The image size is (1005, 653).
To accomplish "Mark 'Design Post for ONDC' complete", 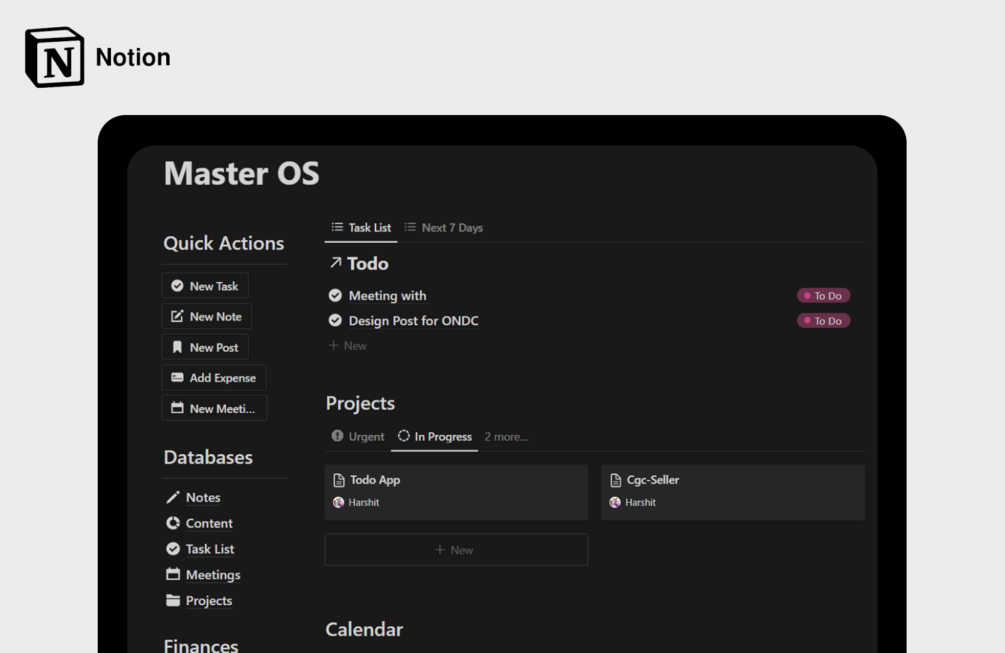I will click(x=335, y=320).
